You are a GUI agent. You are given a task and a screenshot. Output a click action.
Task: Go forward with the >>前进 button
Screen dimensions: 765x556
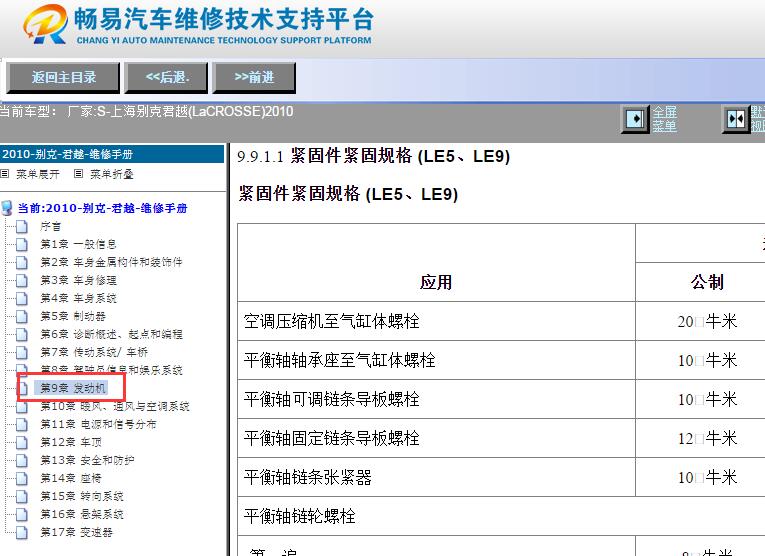click(x=254, y=77)
